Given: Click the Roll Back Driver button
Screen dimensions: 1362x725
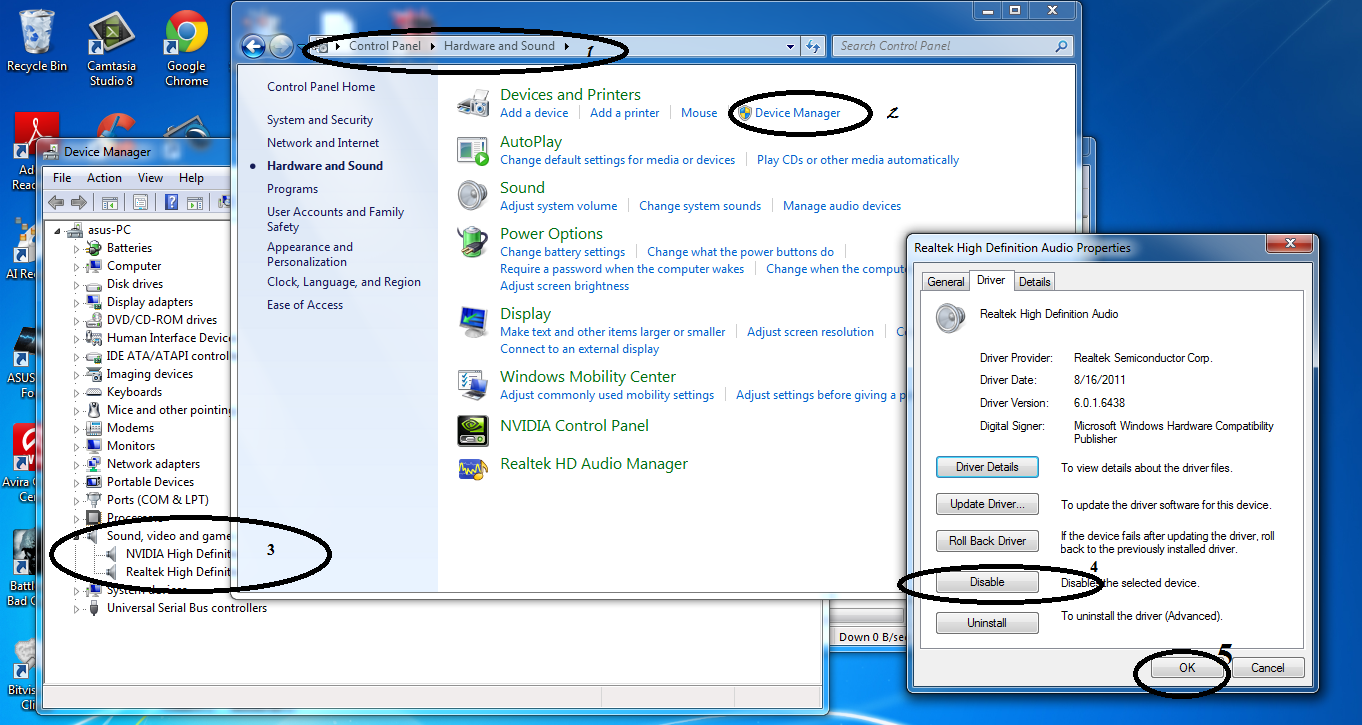Looking at the screenshot, I should pos(987,541).
